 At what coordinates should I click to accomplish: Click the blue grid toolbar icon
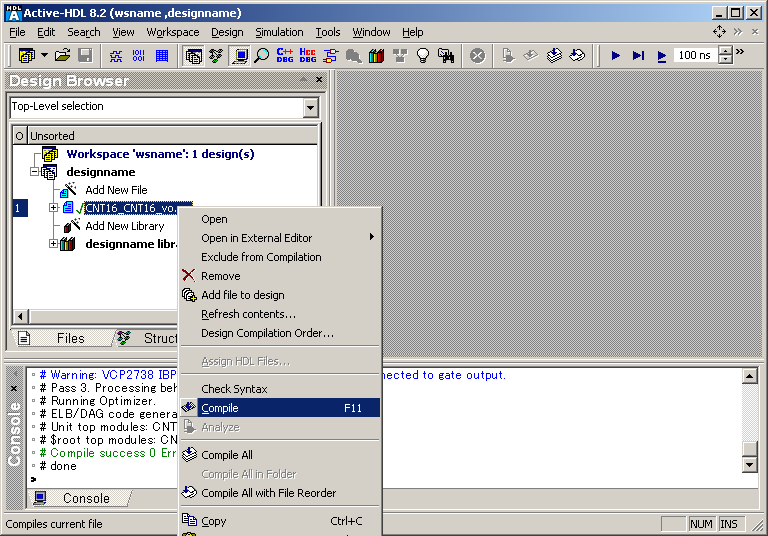(x=162, y=56)
